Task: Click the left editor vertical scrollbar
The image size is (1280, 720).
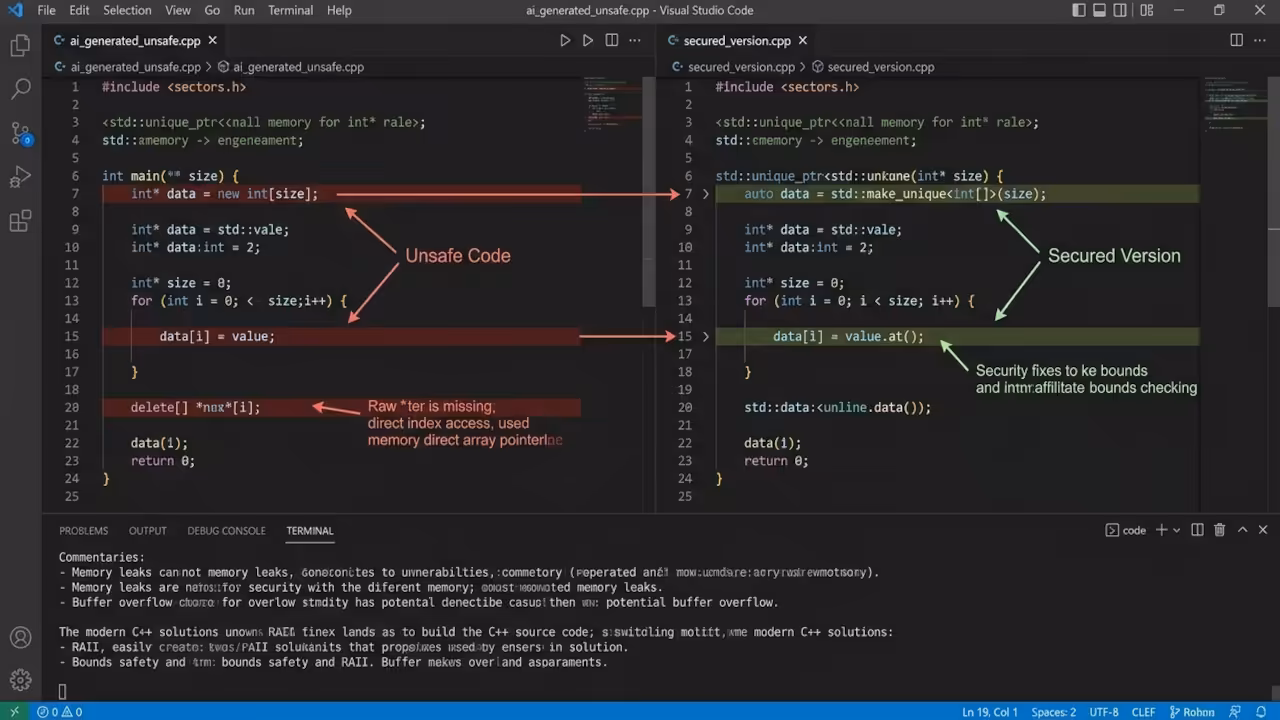Action: tap(649, 190)
